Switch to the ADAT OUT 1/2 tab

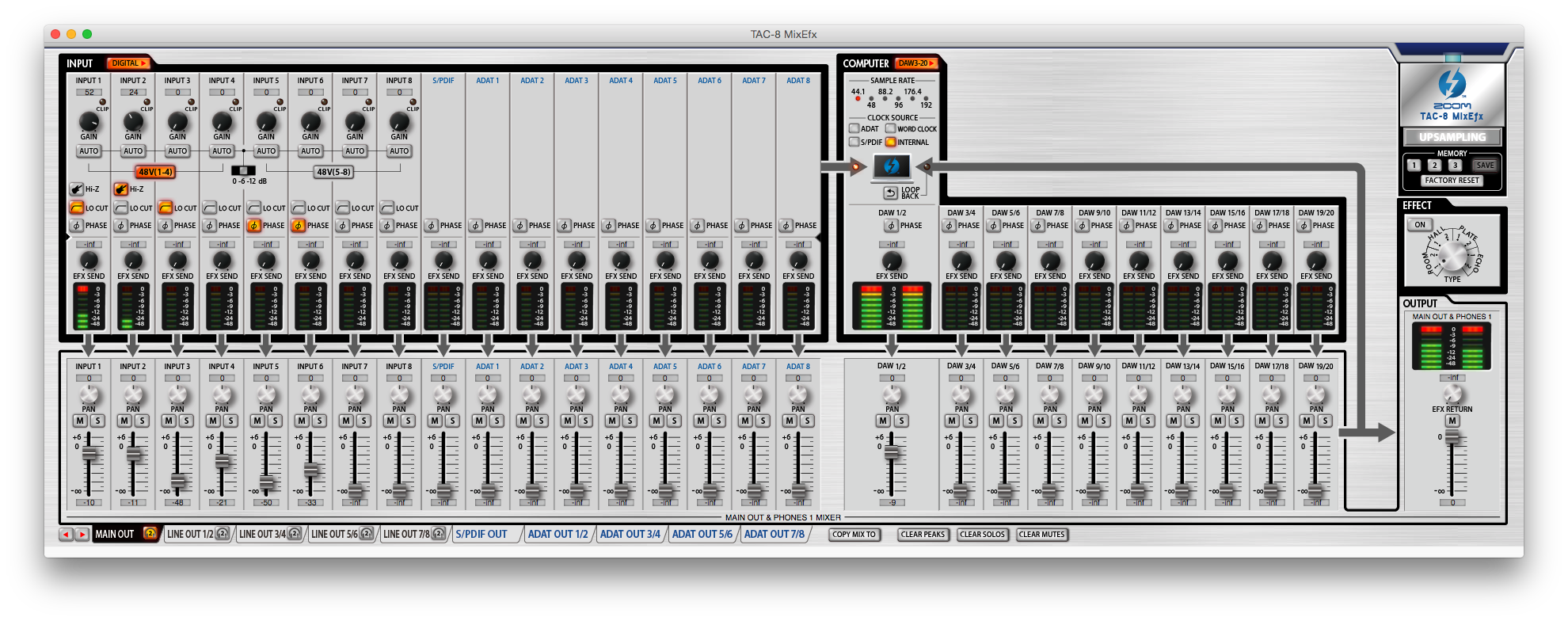[x=558, y=535]
